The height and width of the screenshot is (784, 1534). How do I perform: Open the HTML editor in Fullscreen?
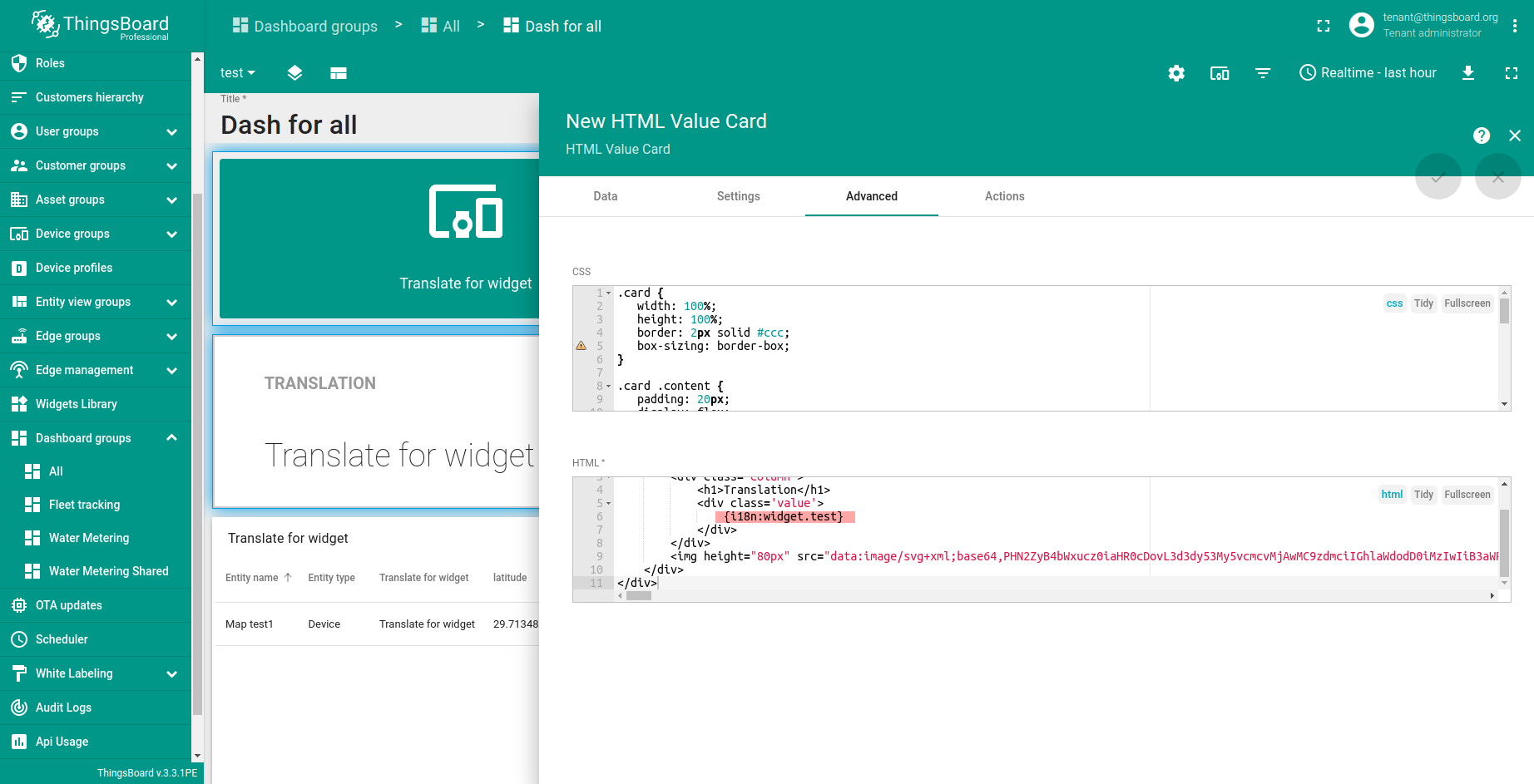tap(1467, 495)
